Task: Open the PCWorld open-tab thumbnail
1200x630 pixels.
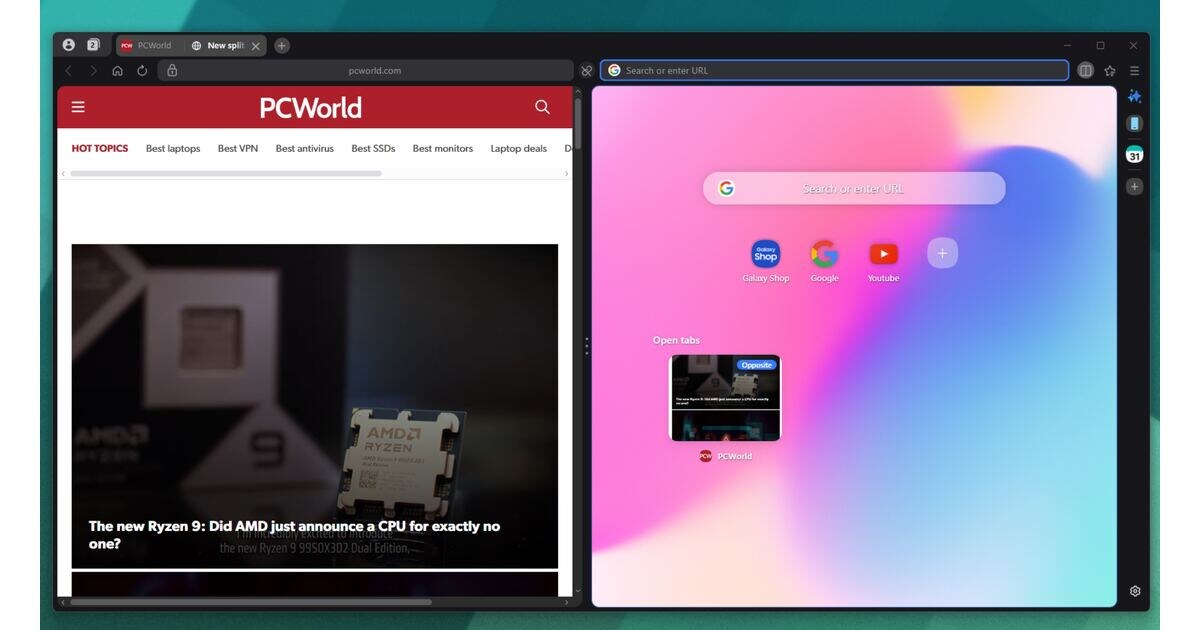Action: [x=725, y=398]
